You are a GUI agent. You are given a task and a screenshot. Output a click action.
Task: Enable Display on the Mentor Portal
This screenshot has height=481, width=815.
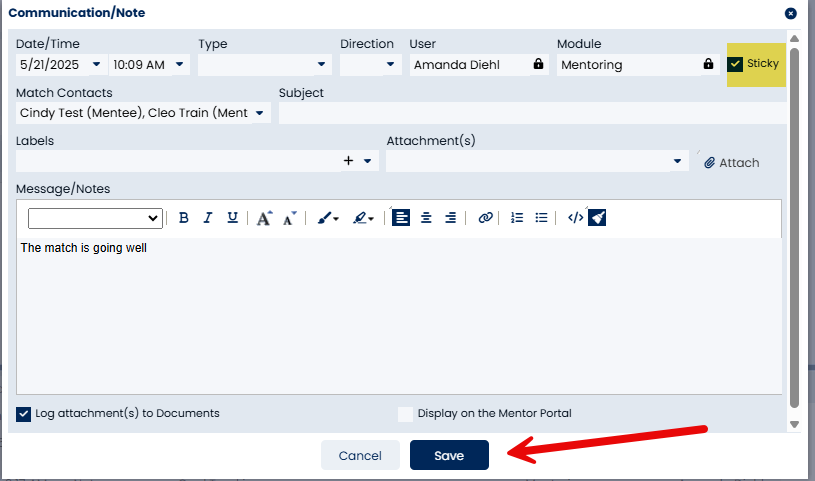(x=405, y=414)
